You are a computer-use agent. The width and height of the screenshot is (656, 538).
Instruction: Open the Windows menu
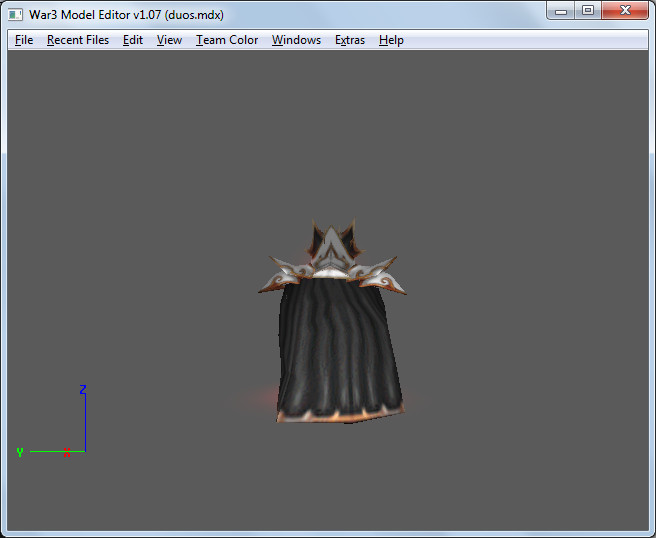[296, 40]
